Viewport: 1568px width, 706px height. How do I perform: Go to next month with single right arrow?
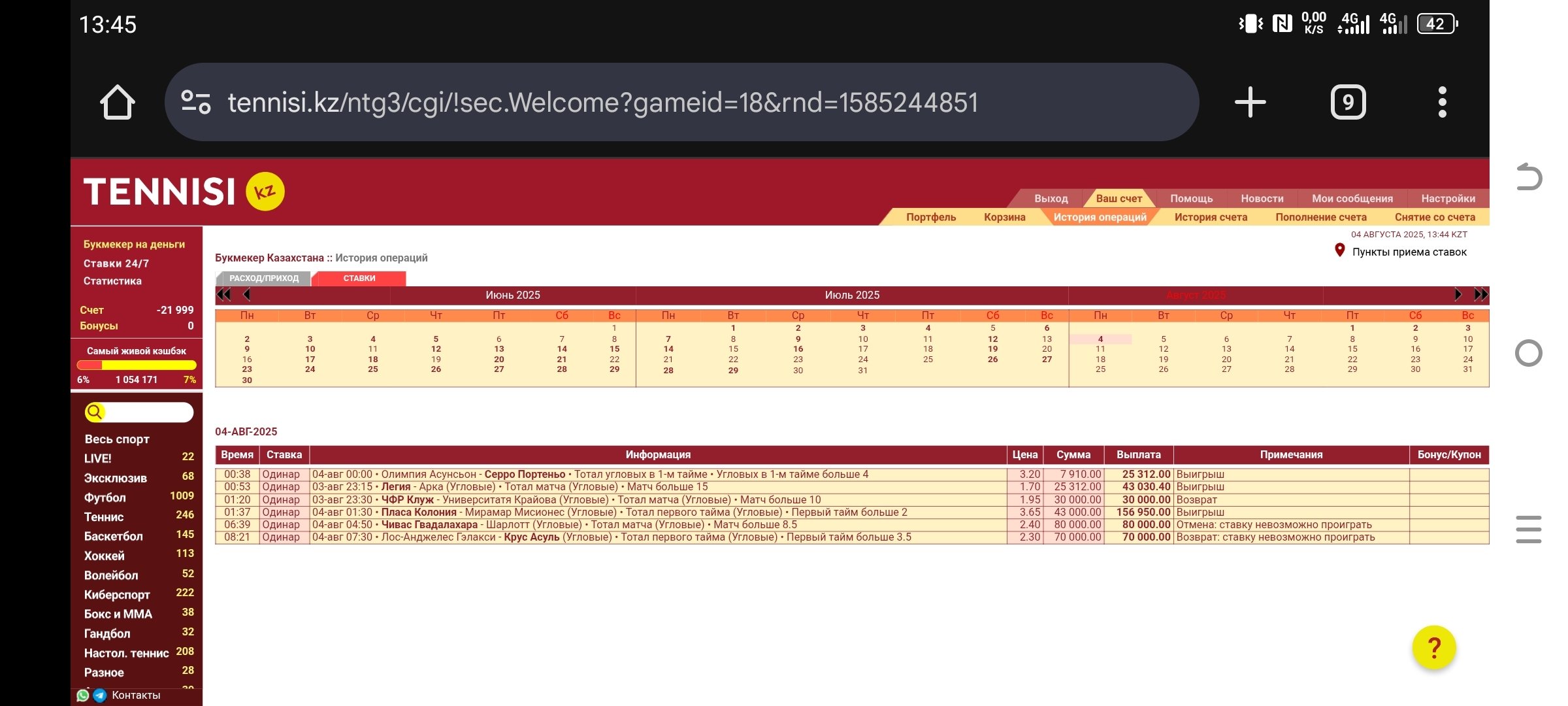(1457, 295)
